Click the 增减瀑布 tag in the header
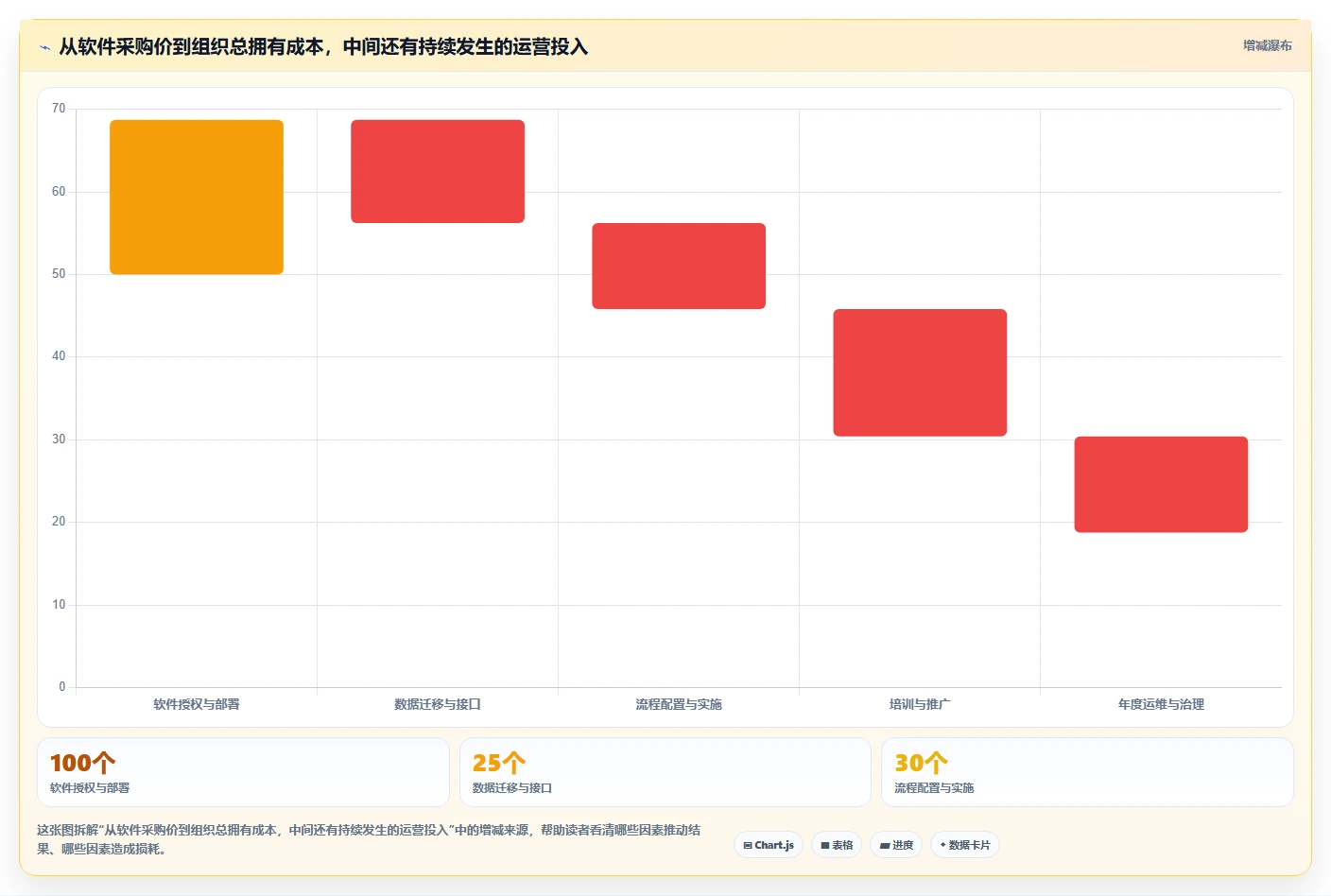Image resolution: width=1331 pixels, height=896 pixels. [x=1267, y=45]
